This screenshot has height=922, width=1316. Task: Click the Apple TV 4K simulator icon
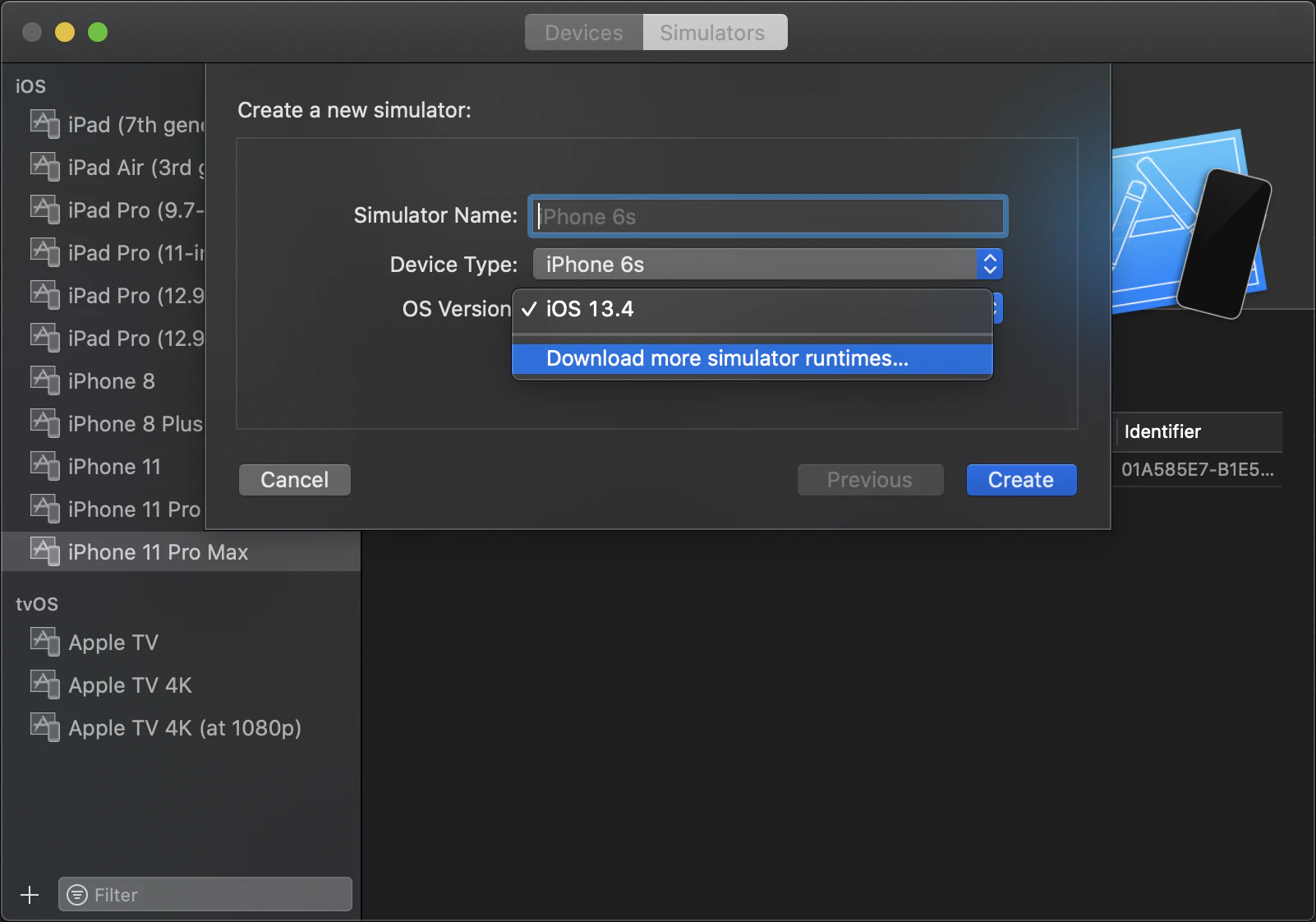pos(45,685)
